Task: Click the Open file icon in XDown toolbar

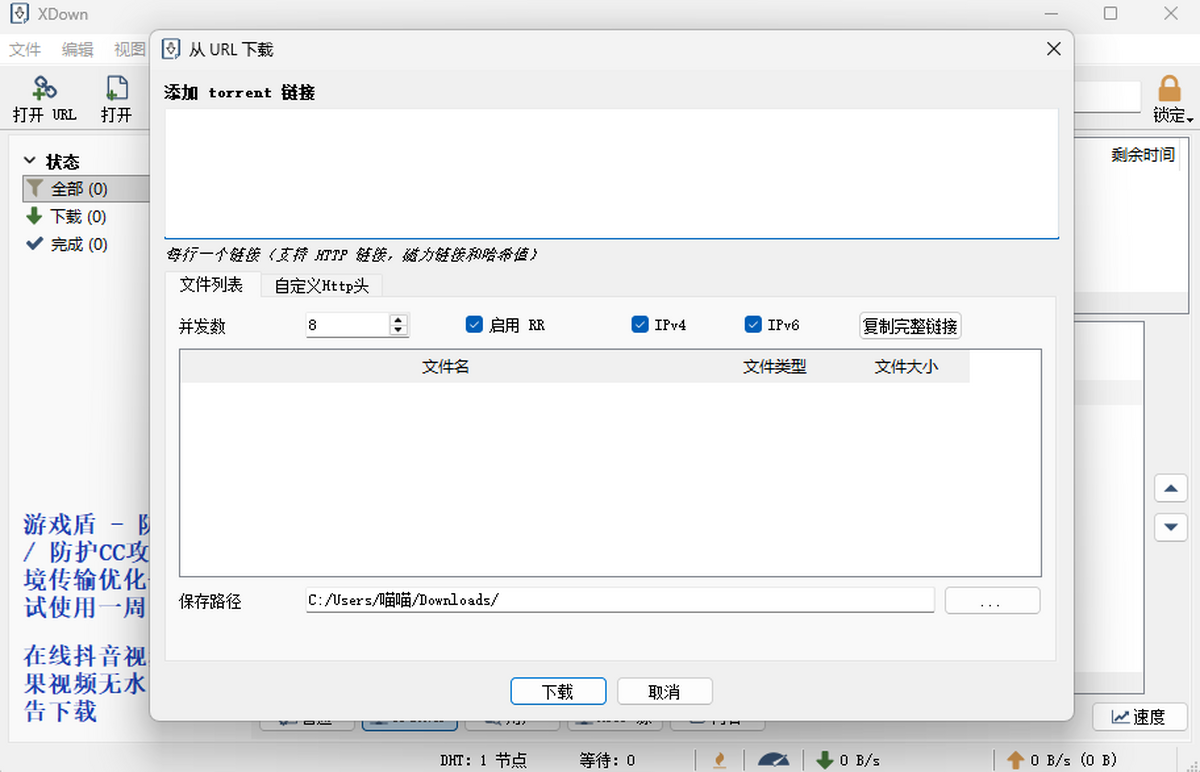Action: (117, 89)
